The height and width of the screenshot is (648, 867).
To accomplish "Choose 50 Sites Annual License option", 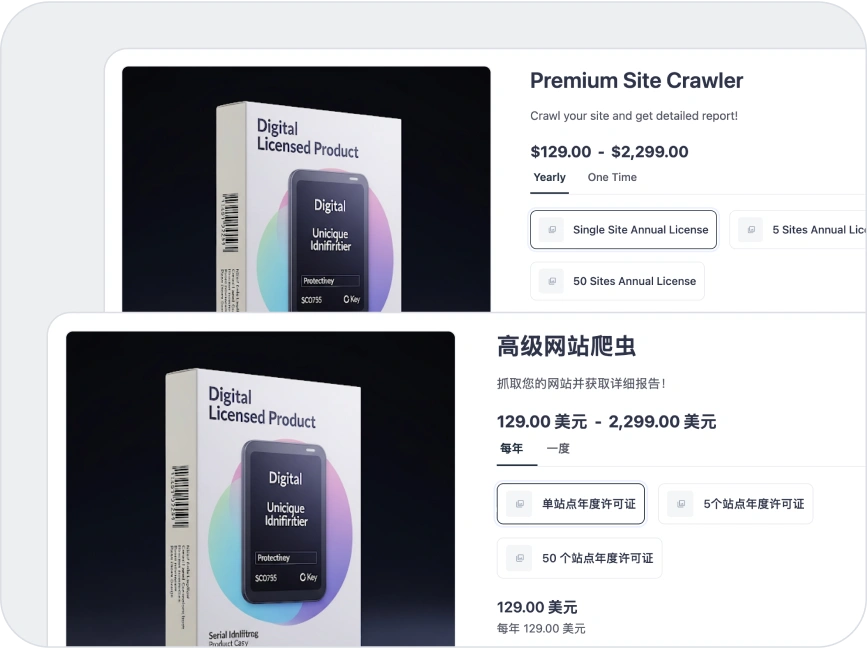I will click(x=617, y=281).
